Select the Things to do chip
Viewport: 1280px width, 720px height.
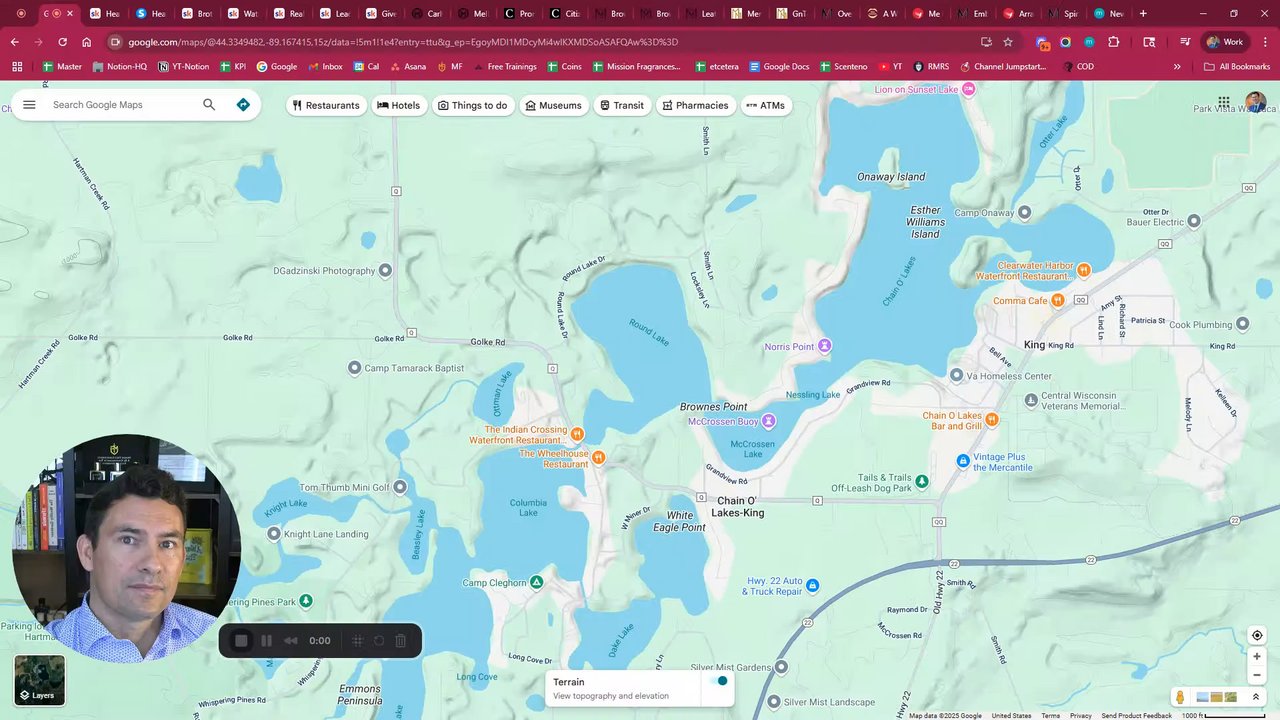473,105
